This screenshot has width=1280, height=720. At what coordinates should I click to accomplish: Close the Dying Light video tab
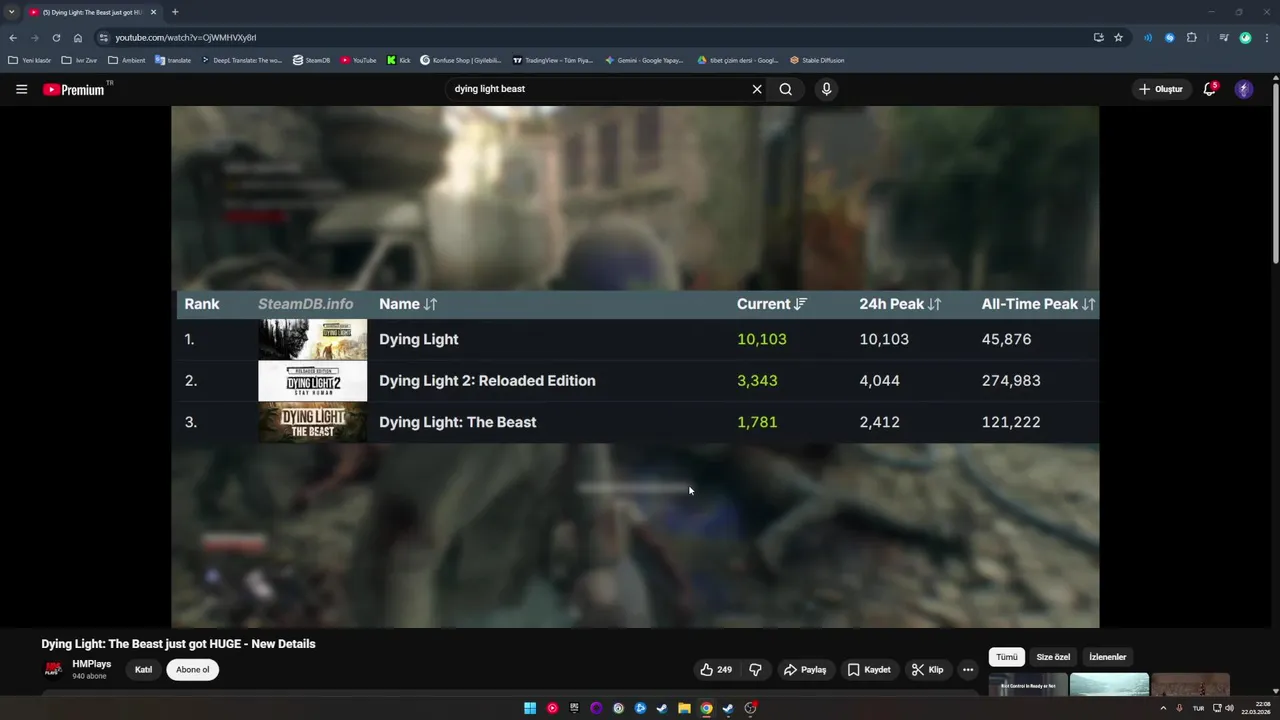click(153, 12)
